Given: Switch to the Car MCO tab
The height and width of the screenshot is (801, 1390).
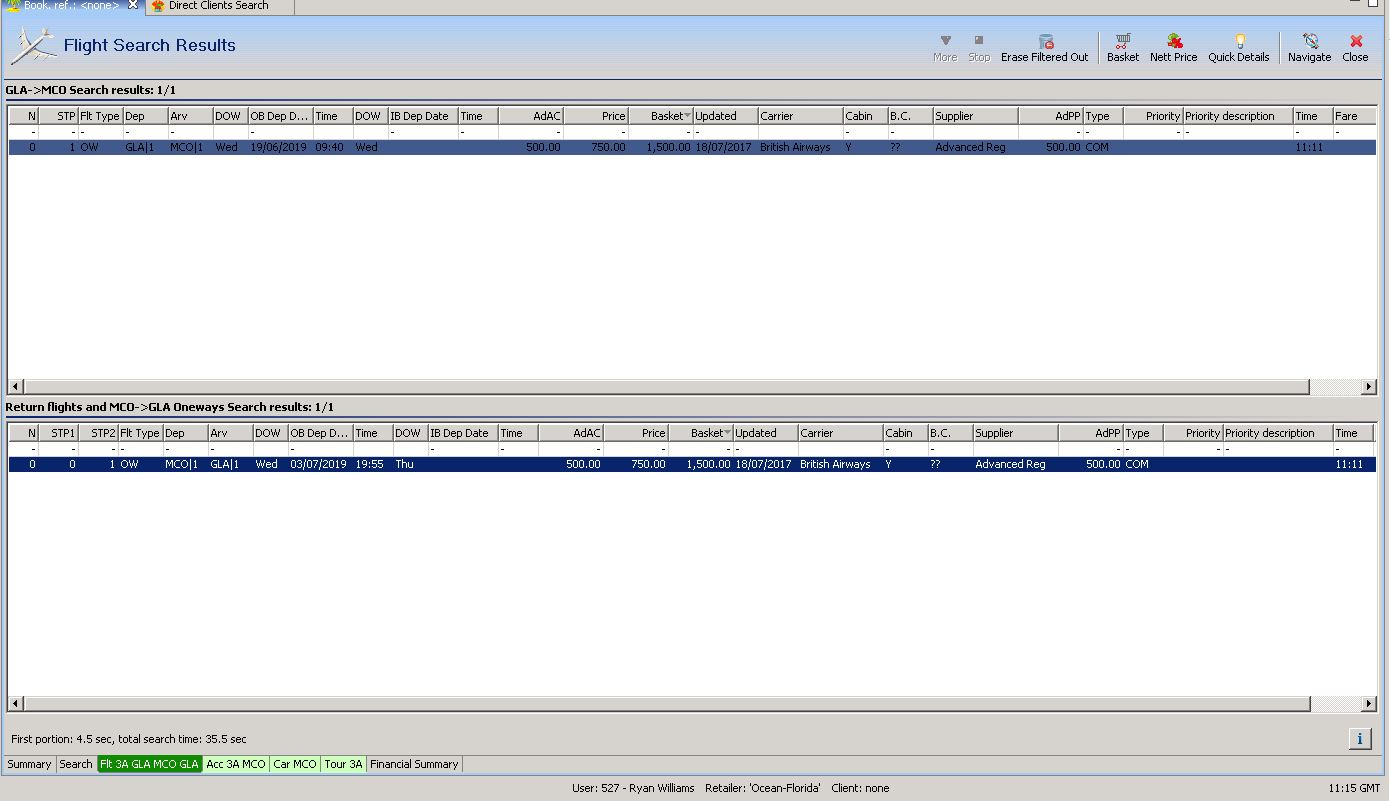Looking at the screenshot, I should tap(295, 764).
